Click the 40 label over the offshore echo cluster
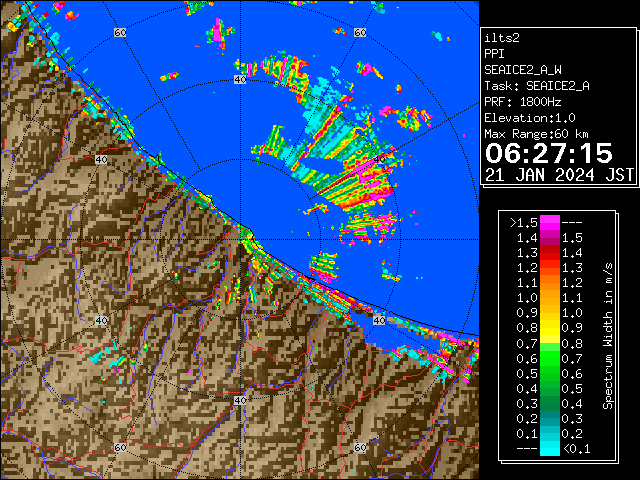 coord(379,159)
